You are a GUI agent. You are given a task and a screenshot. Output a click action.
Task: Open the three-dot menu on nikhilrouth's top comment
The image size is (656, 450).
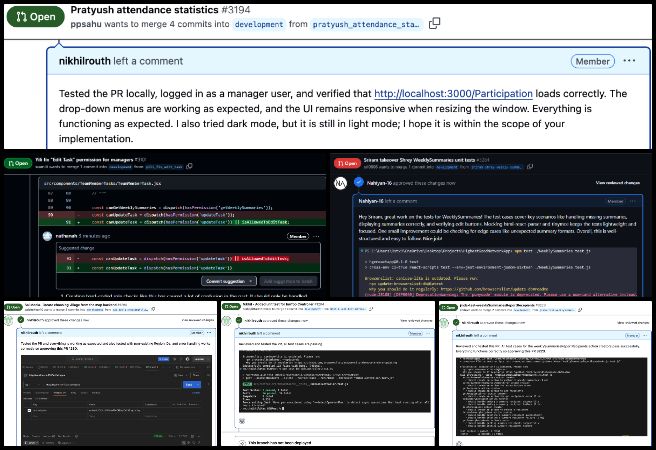coord(629,61)
